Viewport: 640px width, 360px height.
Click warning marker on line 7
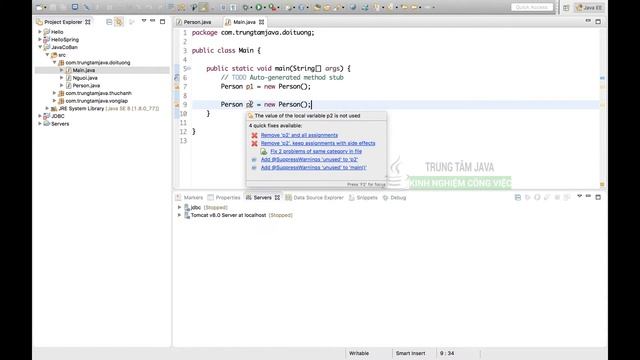[x=177, y=87]
